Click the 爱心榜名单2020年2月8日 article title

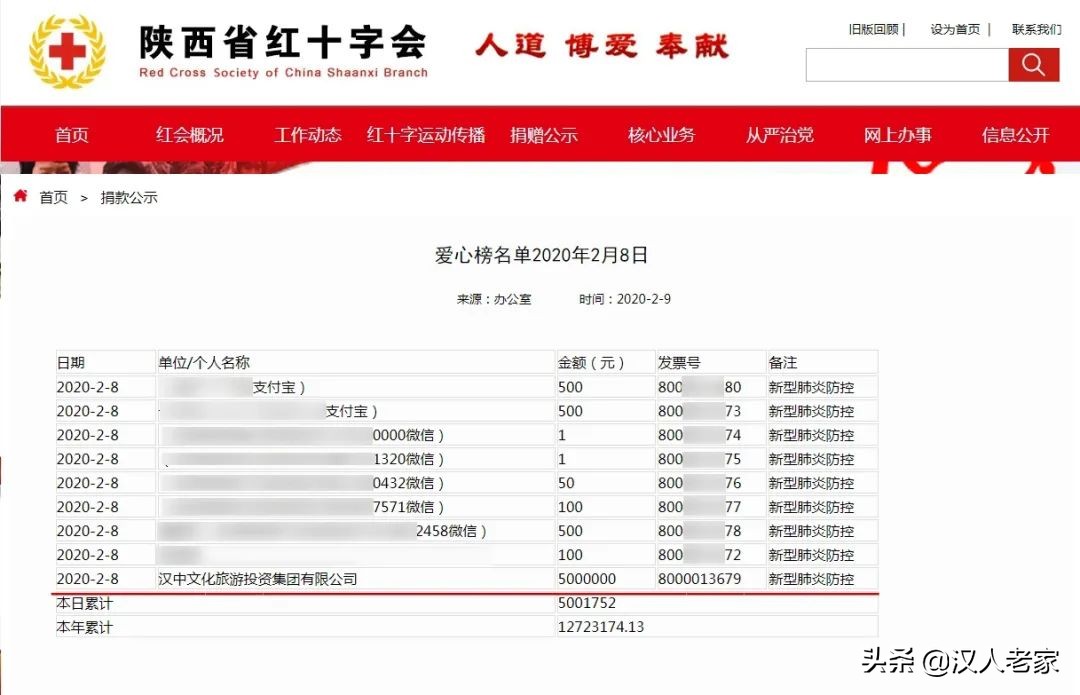click(x=540, y=255)
